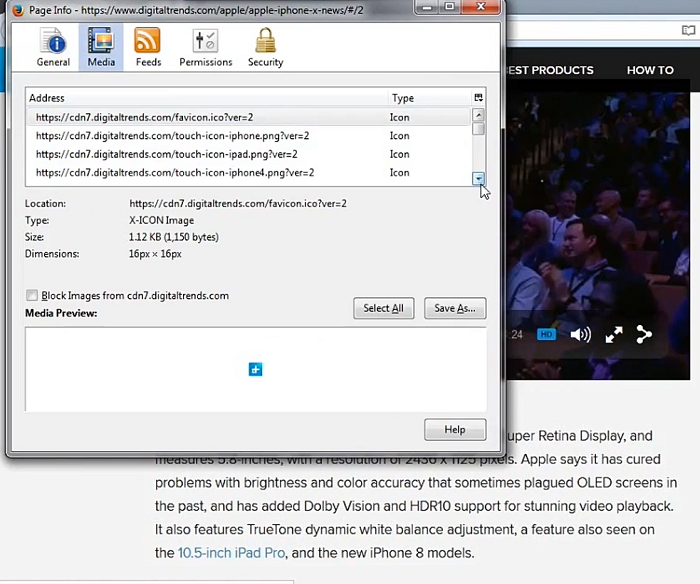Toggle HD quality on the video player
700x584 pixels.
(x=546, y=334)
